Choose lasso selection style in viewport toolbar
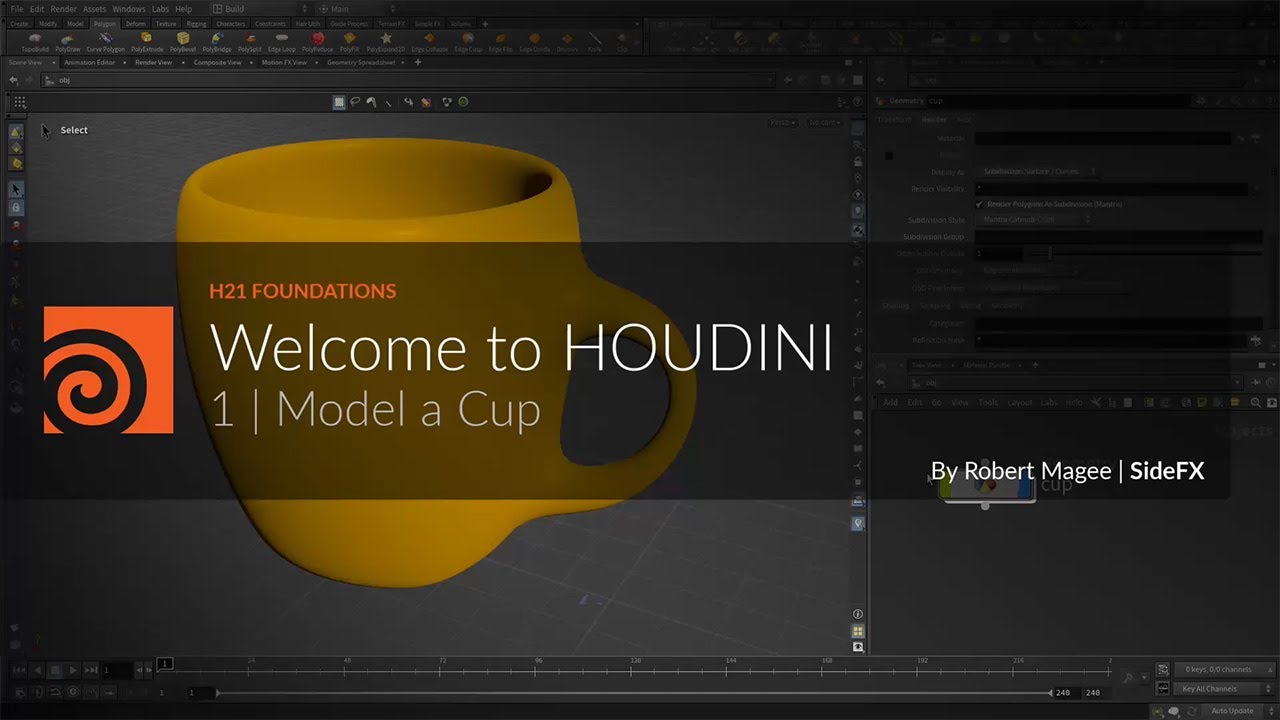This screenshot has width=1280, height=720. tap(355, 102)
